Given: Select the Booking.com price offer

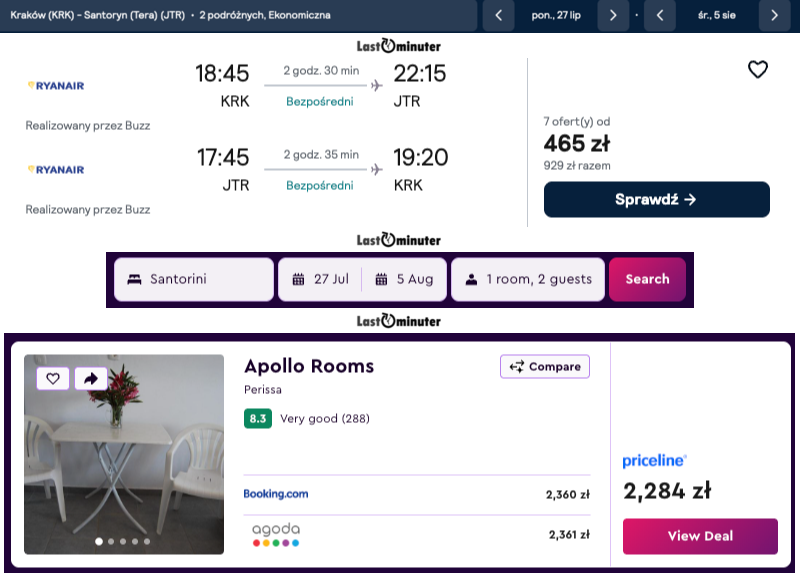Looking at the screenshot, I should [x=417, y=494].
